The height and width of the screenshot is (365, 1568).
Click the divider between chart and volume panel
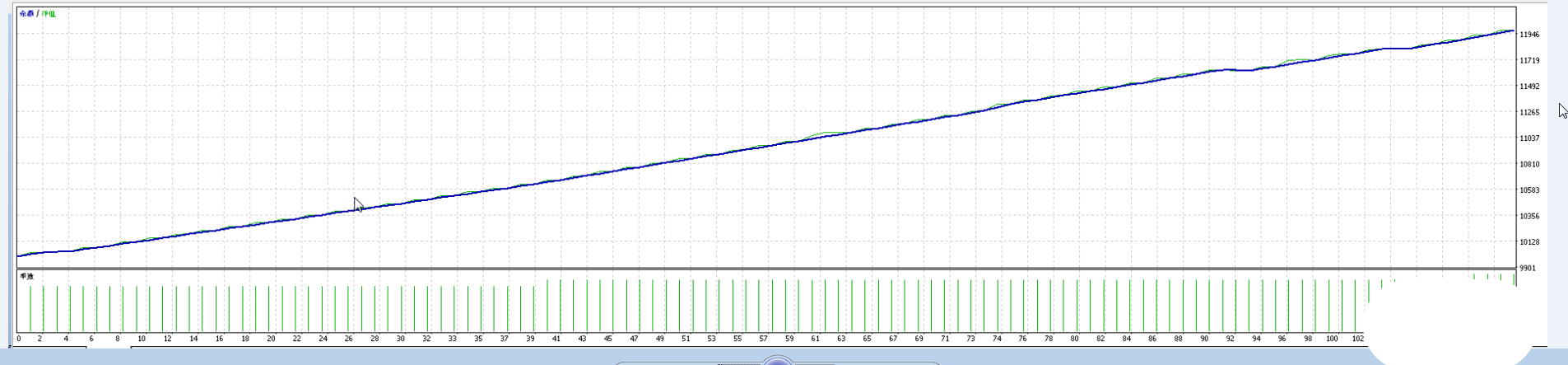(x=765, y=269)
